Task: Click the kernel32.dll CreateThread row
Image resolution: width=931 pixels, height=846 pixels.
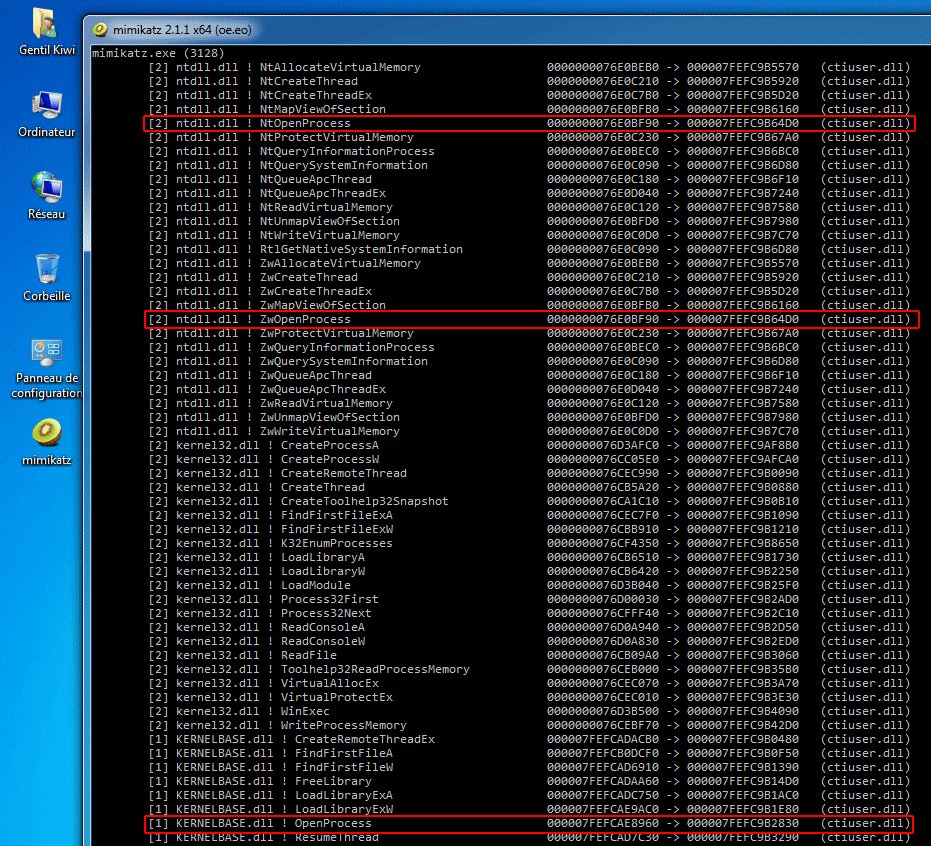Action: click(528, 487)
